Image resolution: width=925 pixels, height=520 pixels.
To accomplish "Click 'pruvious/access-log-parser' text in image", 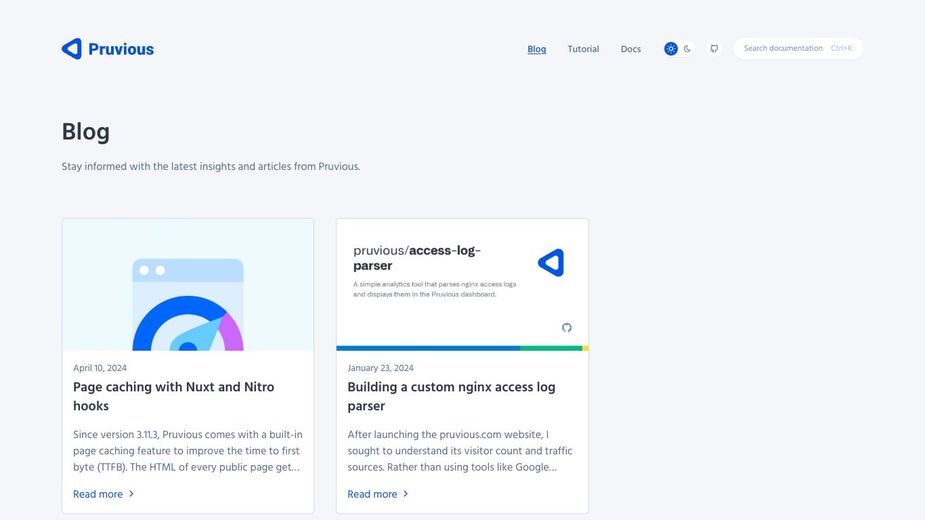I will 417,258.
